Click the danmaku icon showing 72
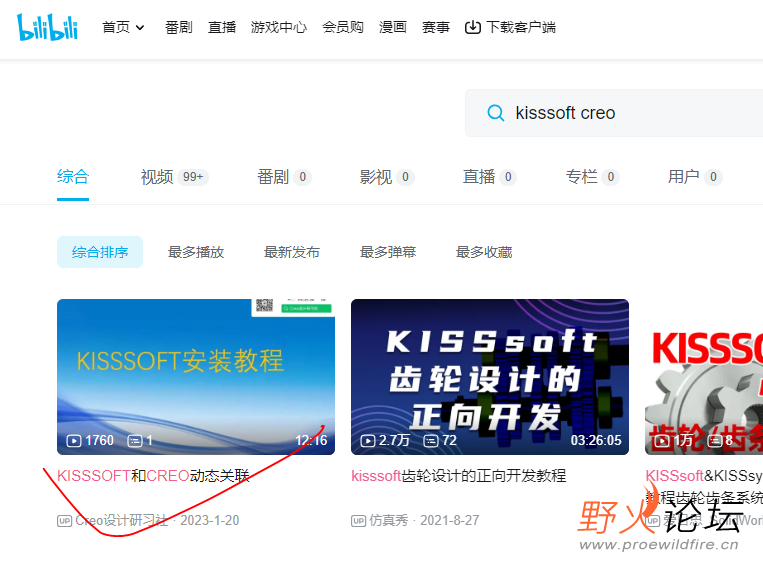The image size is (763, 561). (431, 441)
